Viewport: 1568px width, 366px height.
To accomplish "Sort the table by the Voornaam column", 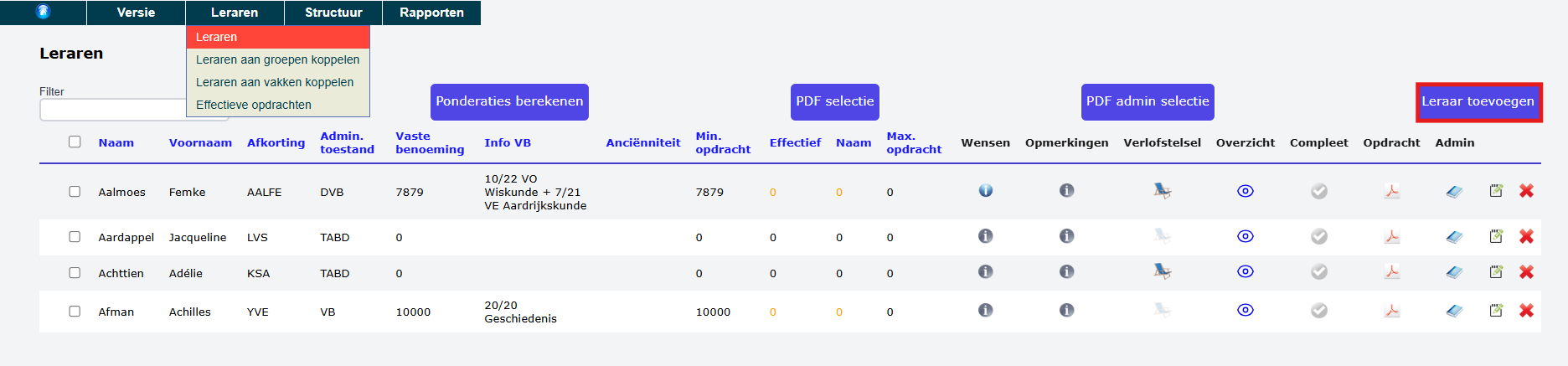I will (200, 142).
